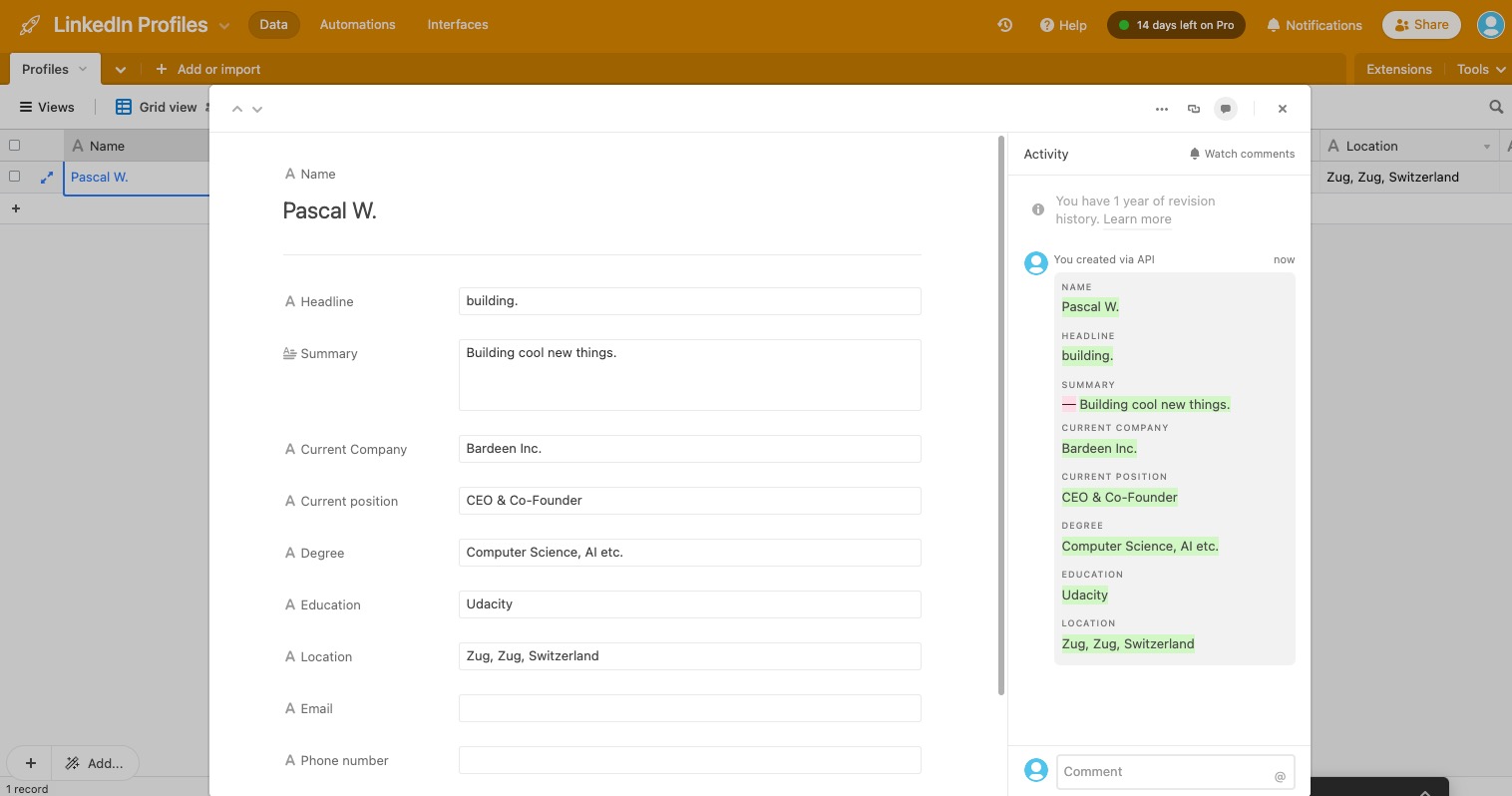Tick the select-all header checkbox
The height and width of the screenshot is (796, 1512).
[x=14, y=146]
